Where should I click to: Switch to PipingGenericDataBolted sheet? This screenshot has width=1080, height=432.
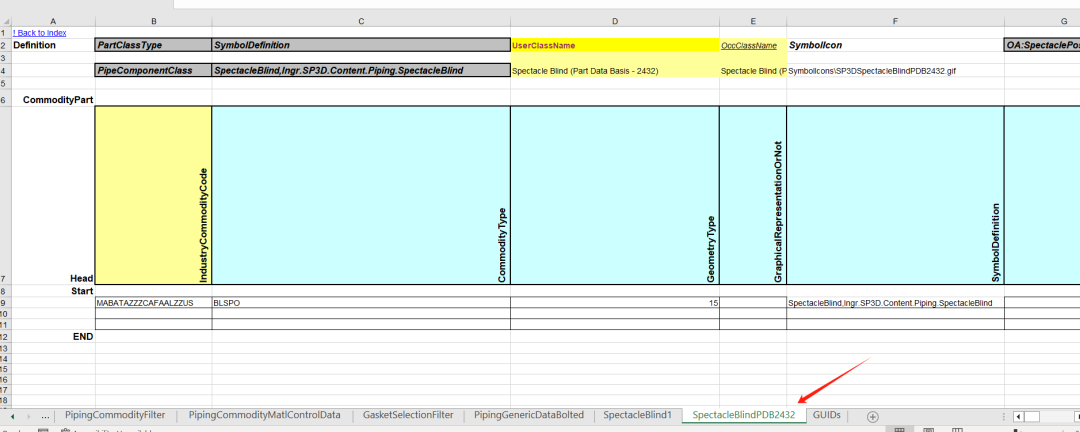pos(529,415)
